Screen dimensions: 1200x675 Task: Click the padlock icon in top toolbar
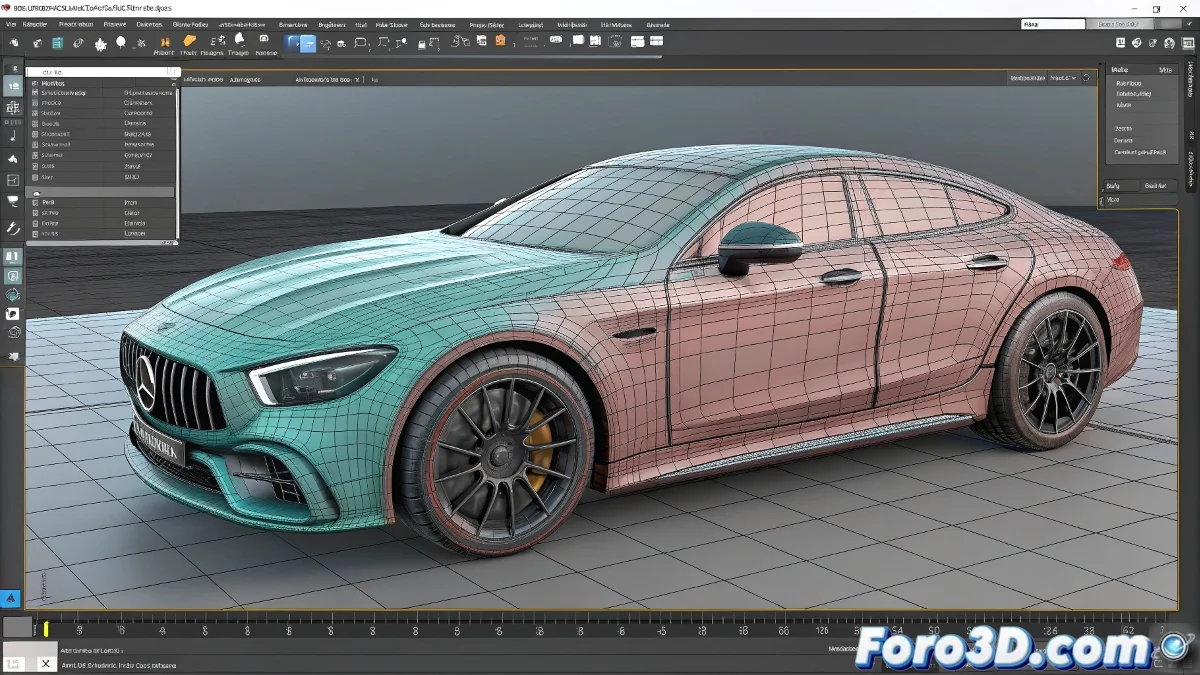point(423,43)
